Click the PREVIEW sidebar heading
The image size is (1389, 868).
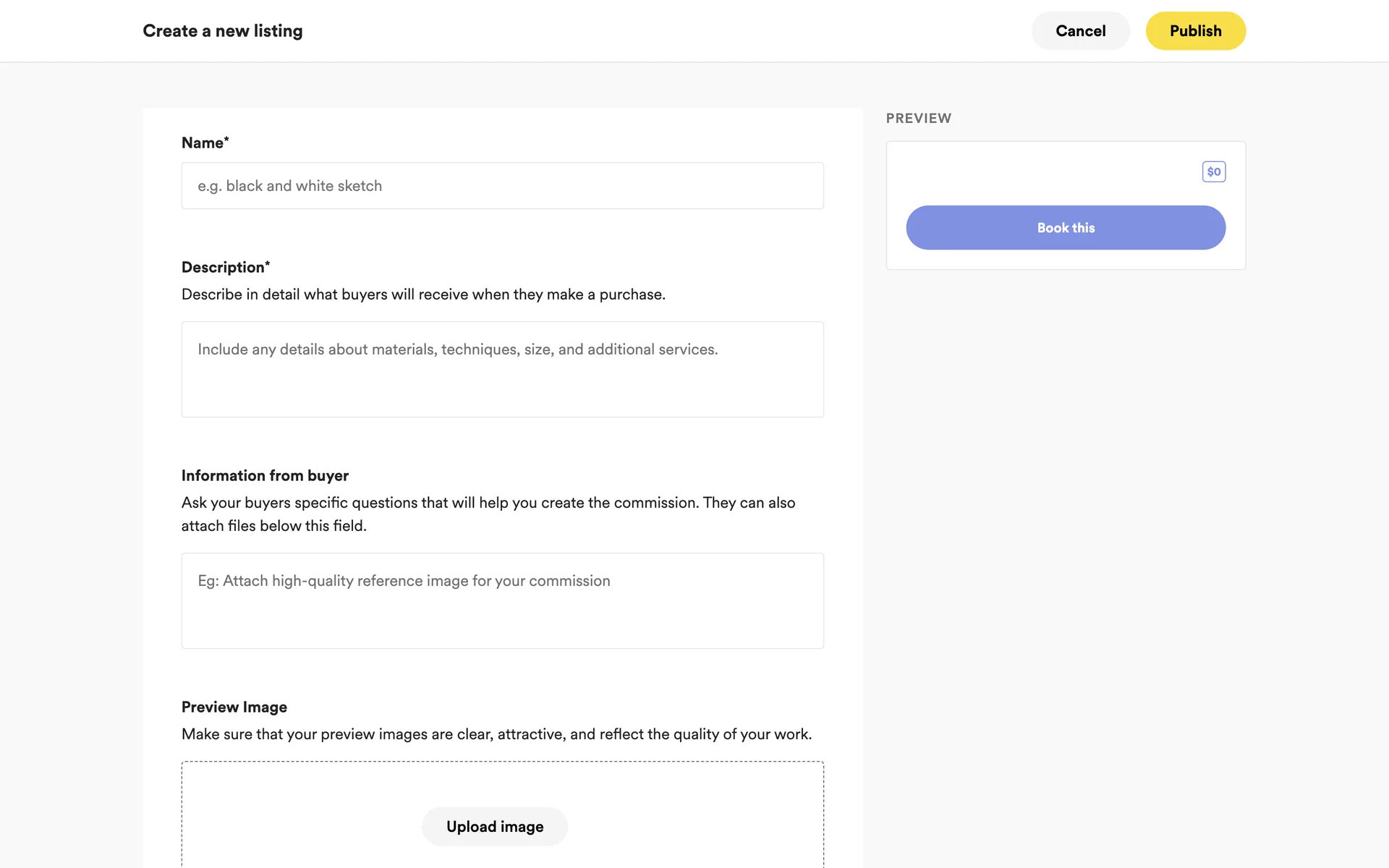(x=918, y=118)
